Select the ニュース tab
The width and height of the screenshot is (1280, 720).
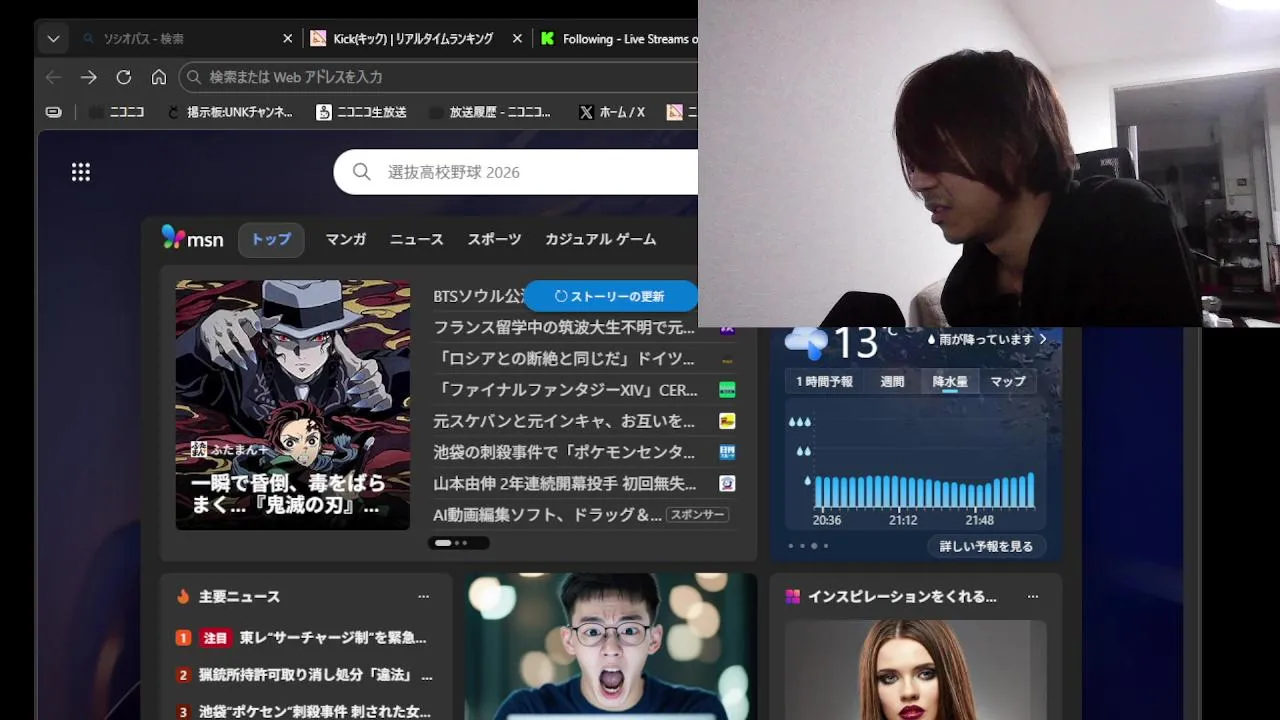click(x=417, y=240)
